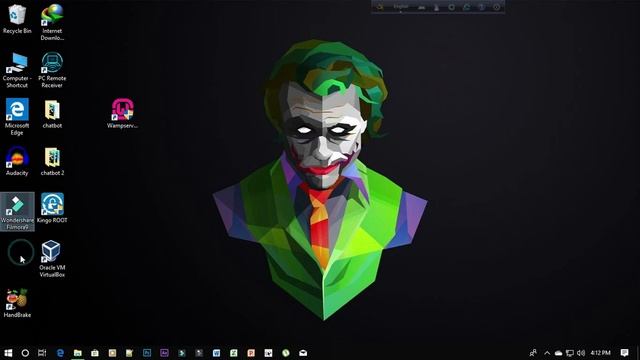
Task: Open the Action Center notifications icon
Action: (x=624, y=353)
